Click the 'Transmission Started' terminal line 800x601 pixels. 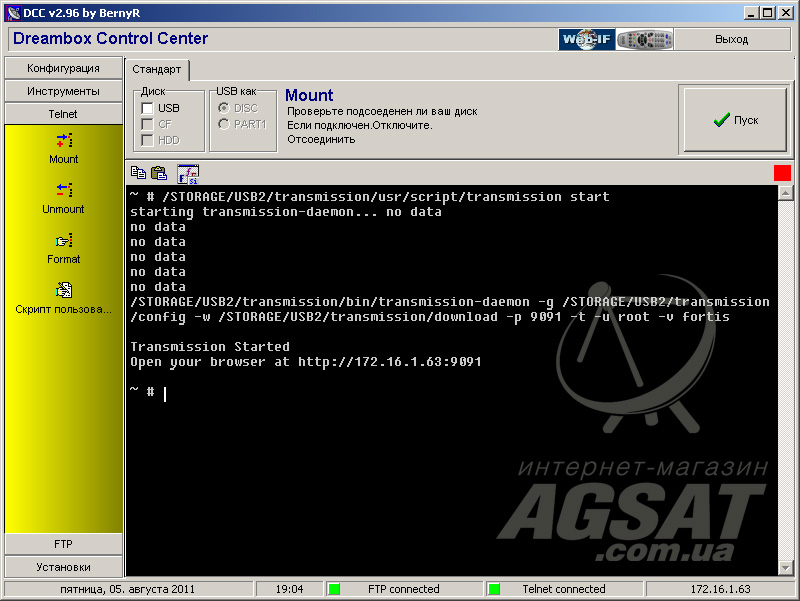[x=210, y=347]
